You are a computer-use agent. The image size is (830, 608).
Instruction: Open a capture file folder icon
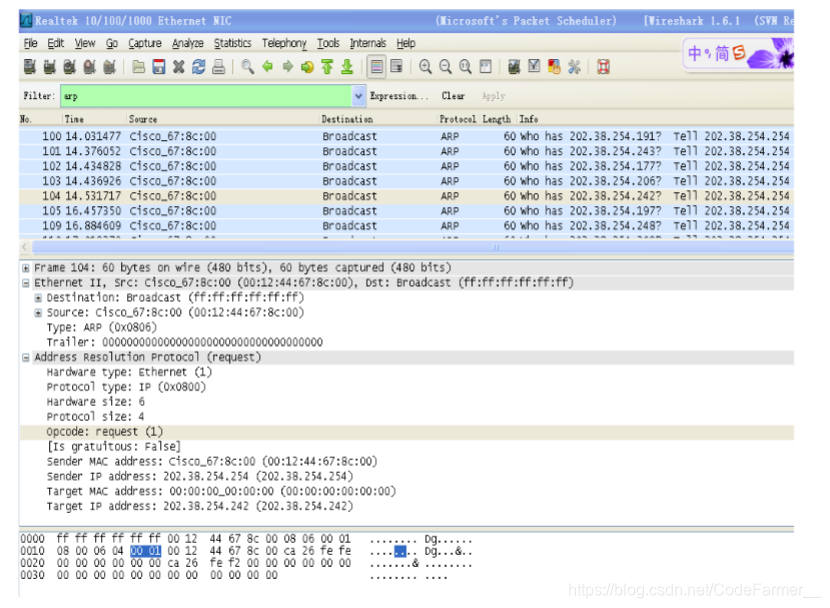[139, 67]
